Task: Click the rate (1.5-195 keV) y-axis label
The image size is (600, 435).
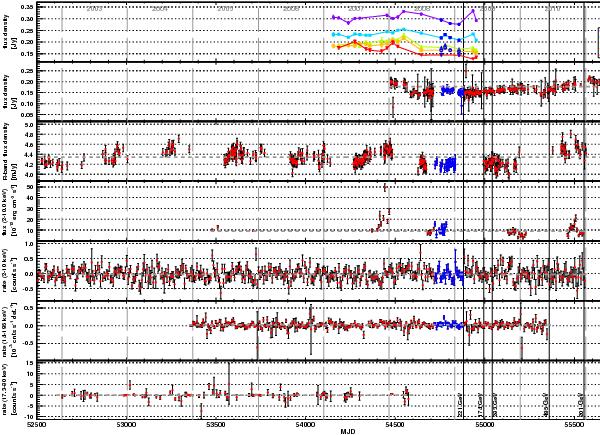Action: tap(8, 325)
